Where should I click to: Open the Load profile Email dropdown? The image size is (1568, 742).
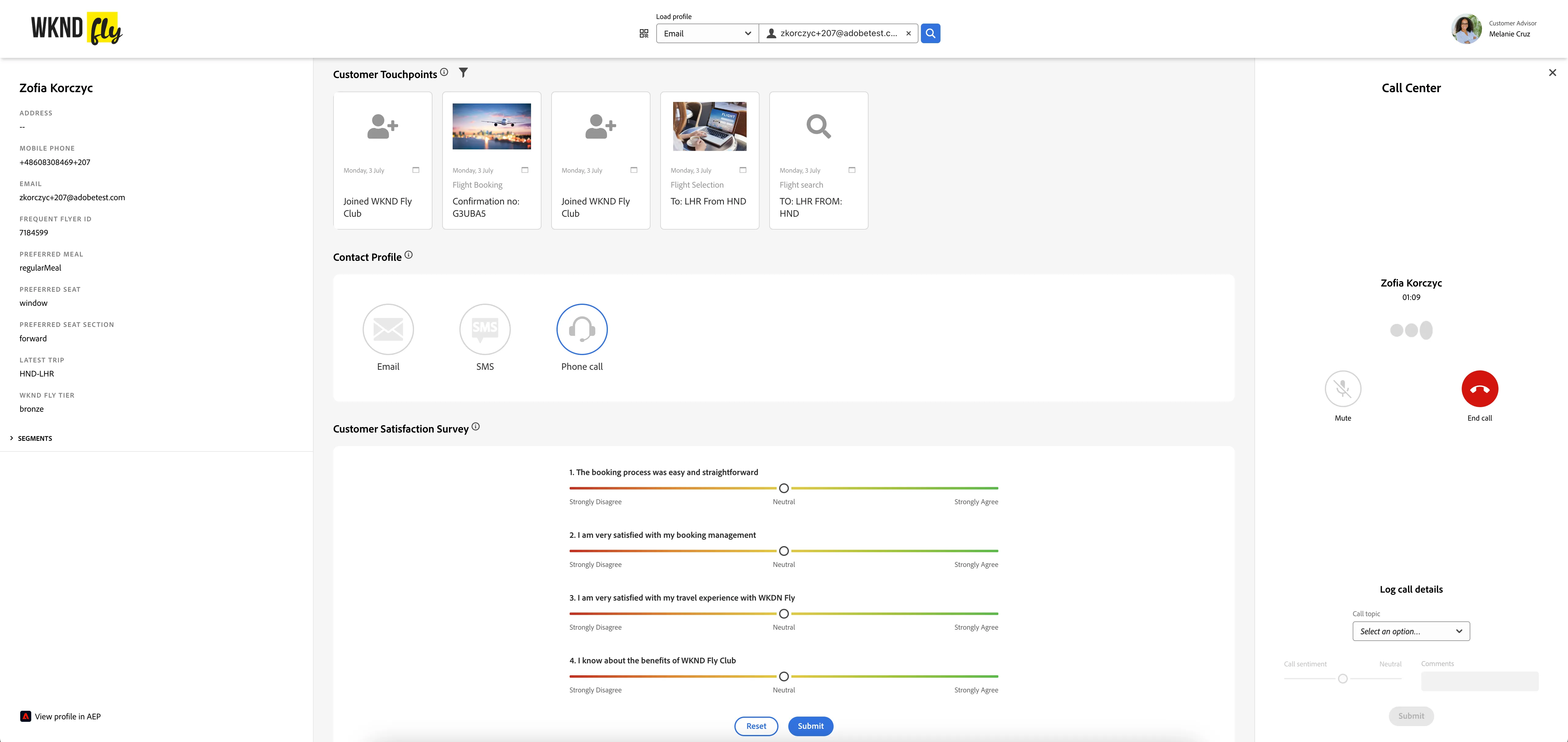tap(707, 33)
